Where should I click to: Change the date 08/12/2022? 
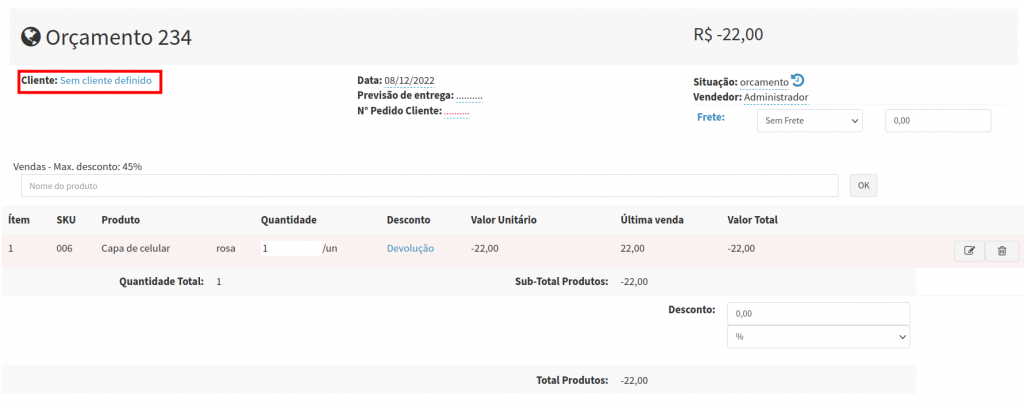409,80
